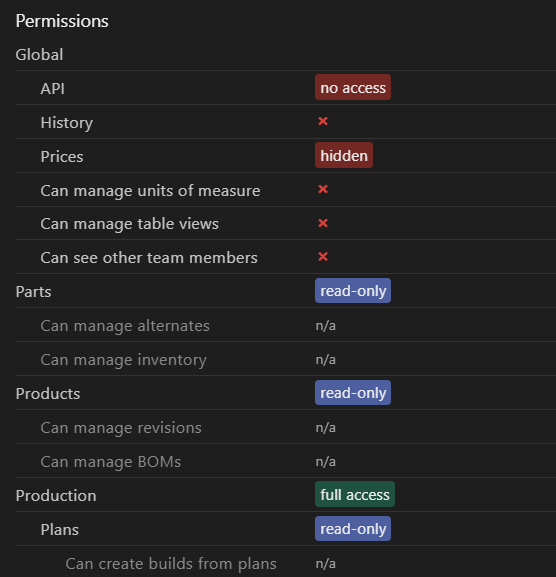Click the red X for units of measure

pyautogui.click(x=323, y=189)
